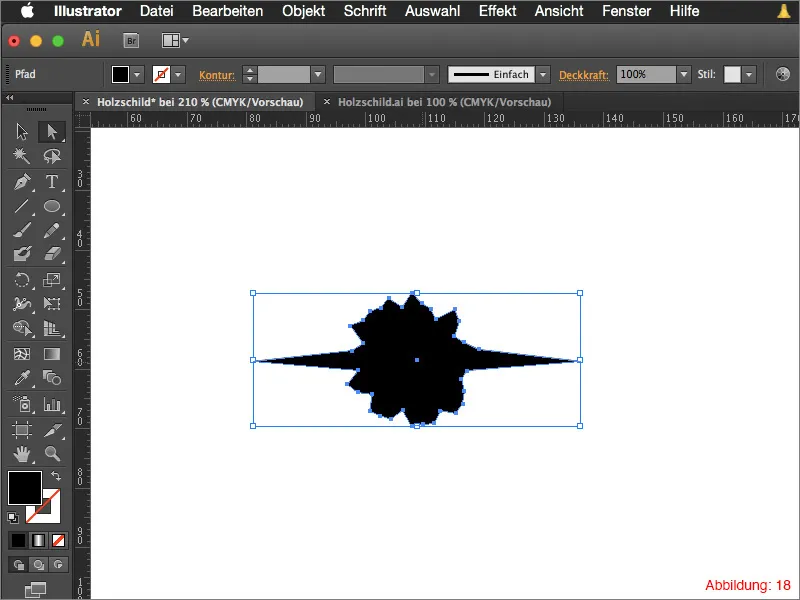Swap fill and stroke colors arrow
Screen dimensions: 800x600
(56, 476)
